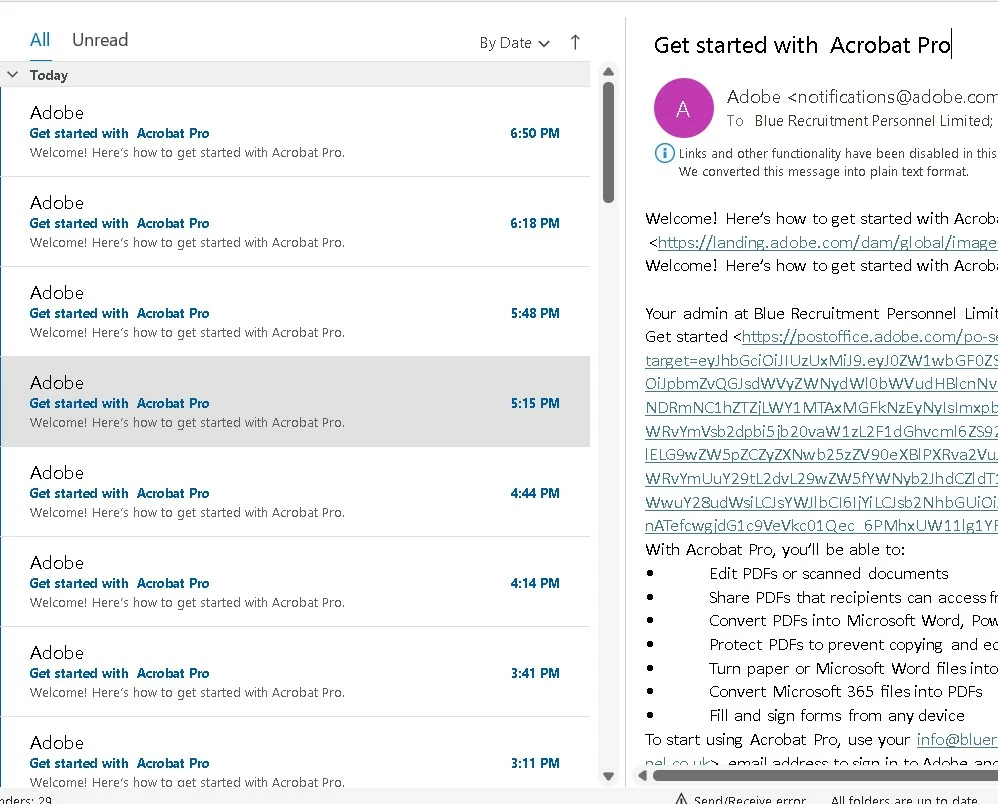Open the landing.adobe.com image link
This screenshot has height=804, width=998.
827,243
